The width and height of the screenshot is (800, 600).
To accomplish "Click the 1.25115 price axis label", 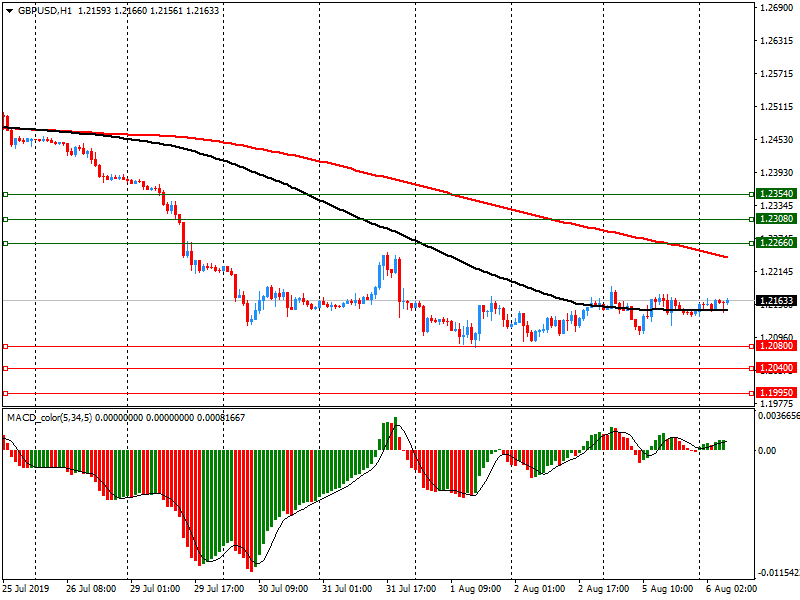I will tap(777, 107).
